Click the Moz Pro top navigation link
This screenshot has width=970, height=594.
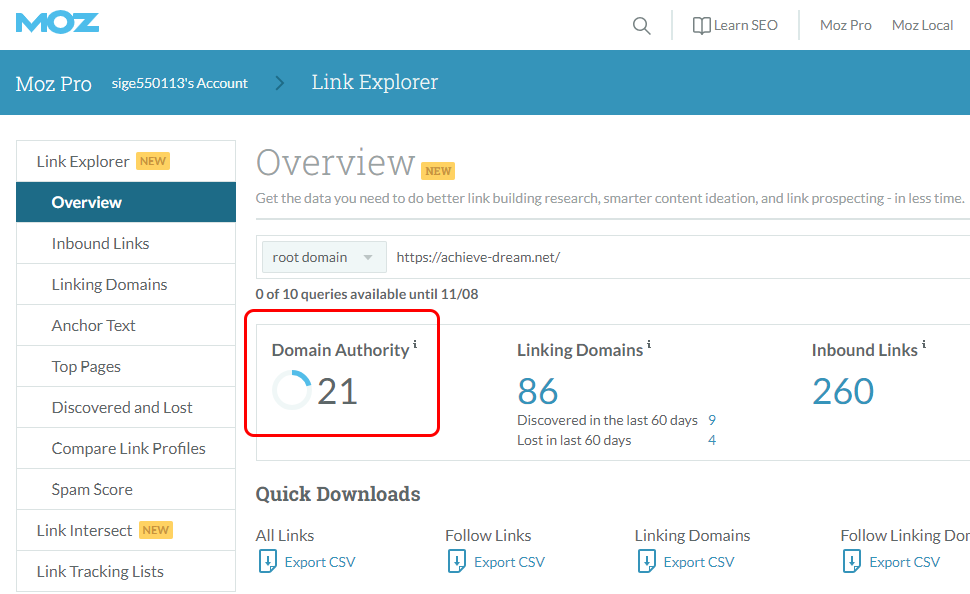pyautogui.click(x=846, y=25)
